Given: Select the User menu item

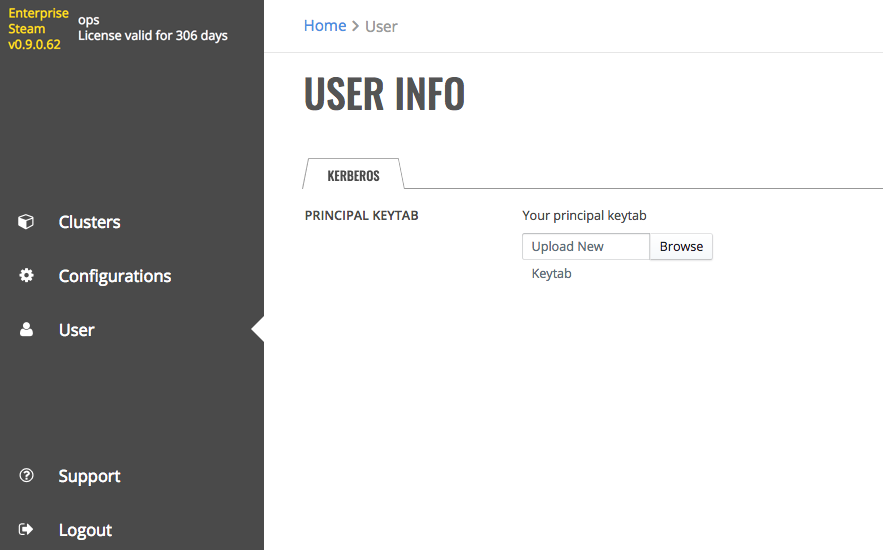Looking at the screenshot, I should point(77,330).
